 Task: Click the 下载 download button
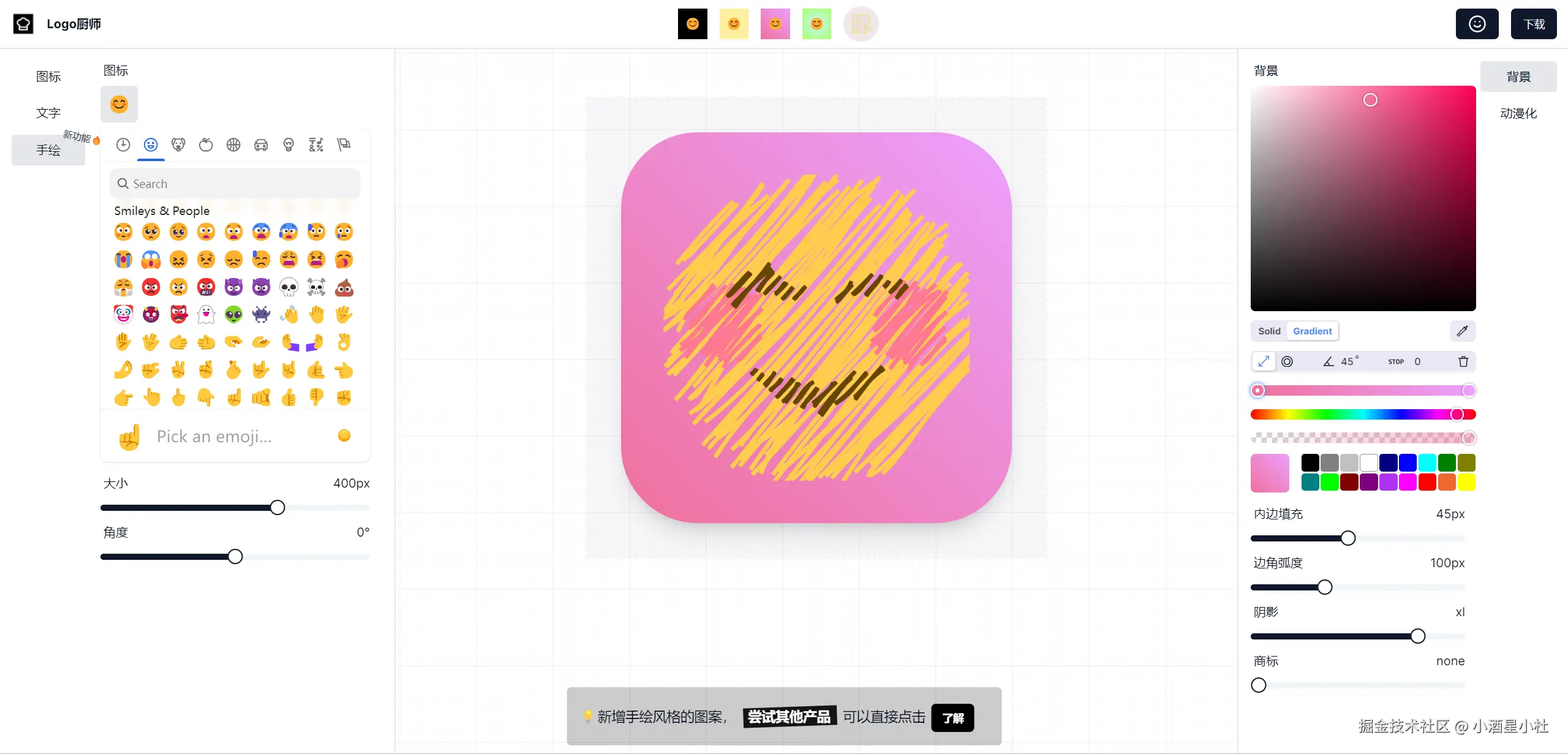[1534, 24]
